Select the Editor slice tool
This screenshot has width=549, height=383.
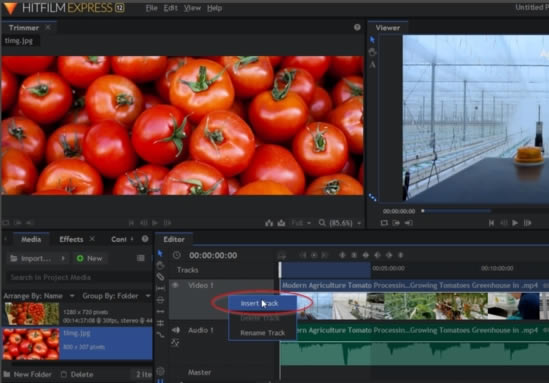(x=160, y=277)
